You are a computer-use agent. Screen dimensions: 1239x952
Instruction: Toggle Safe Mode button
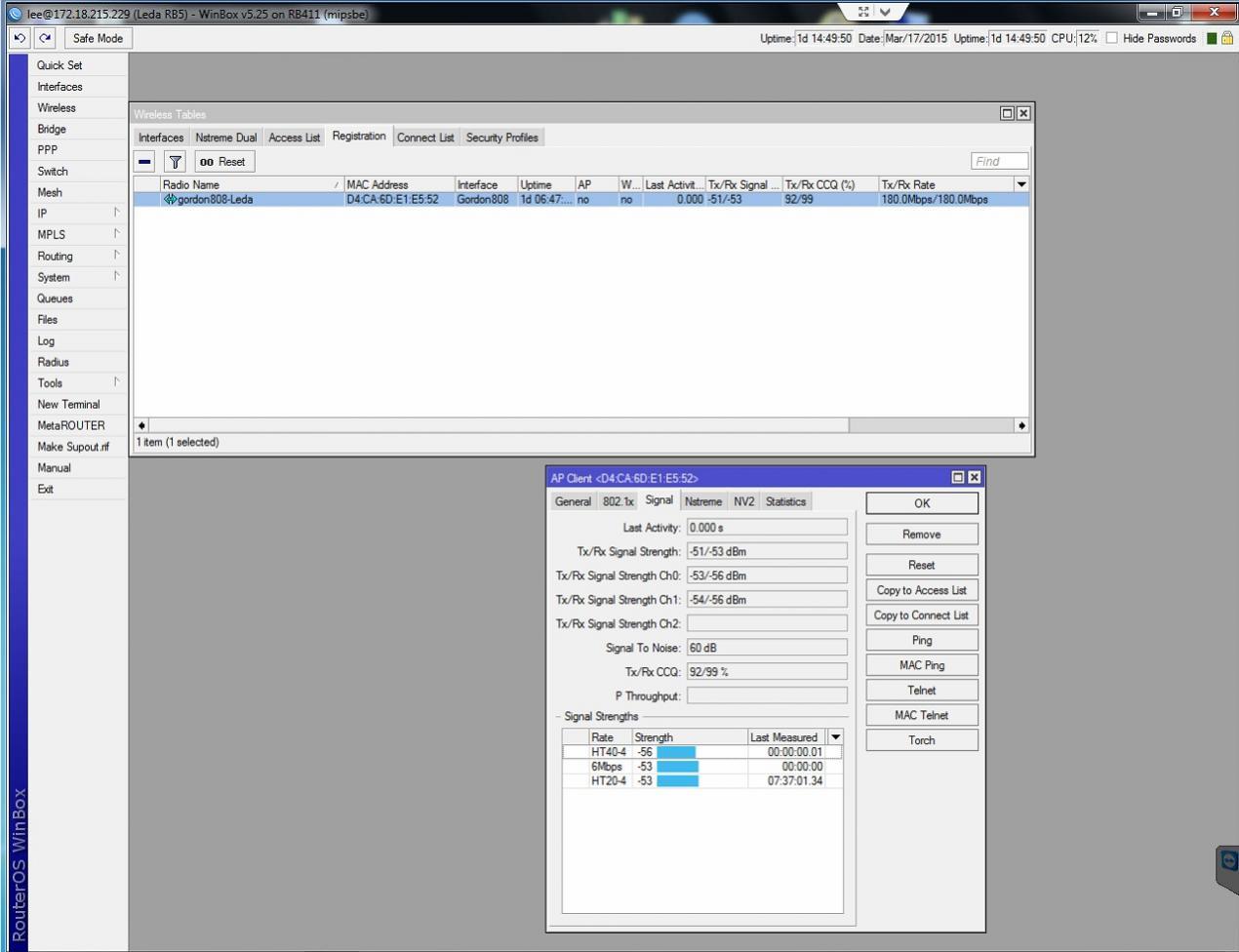(98, 38)
